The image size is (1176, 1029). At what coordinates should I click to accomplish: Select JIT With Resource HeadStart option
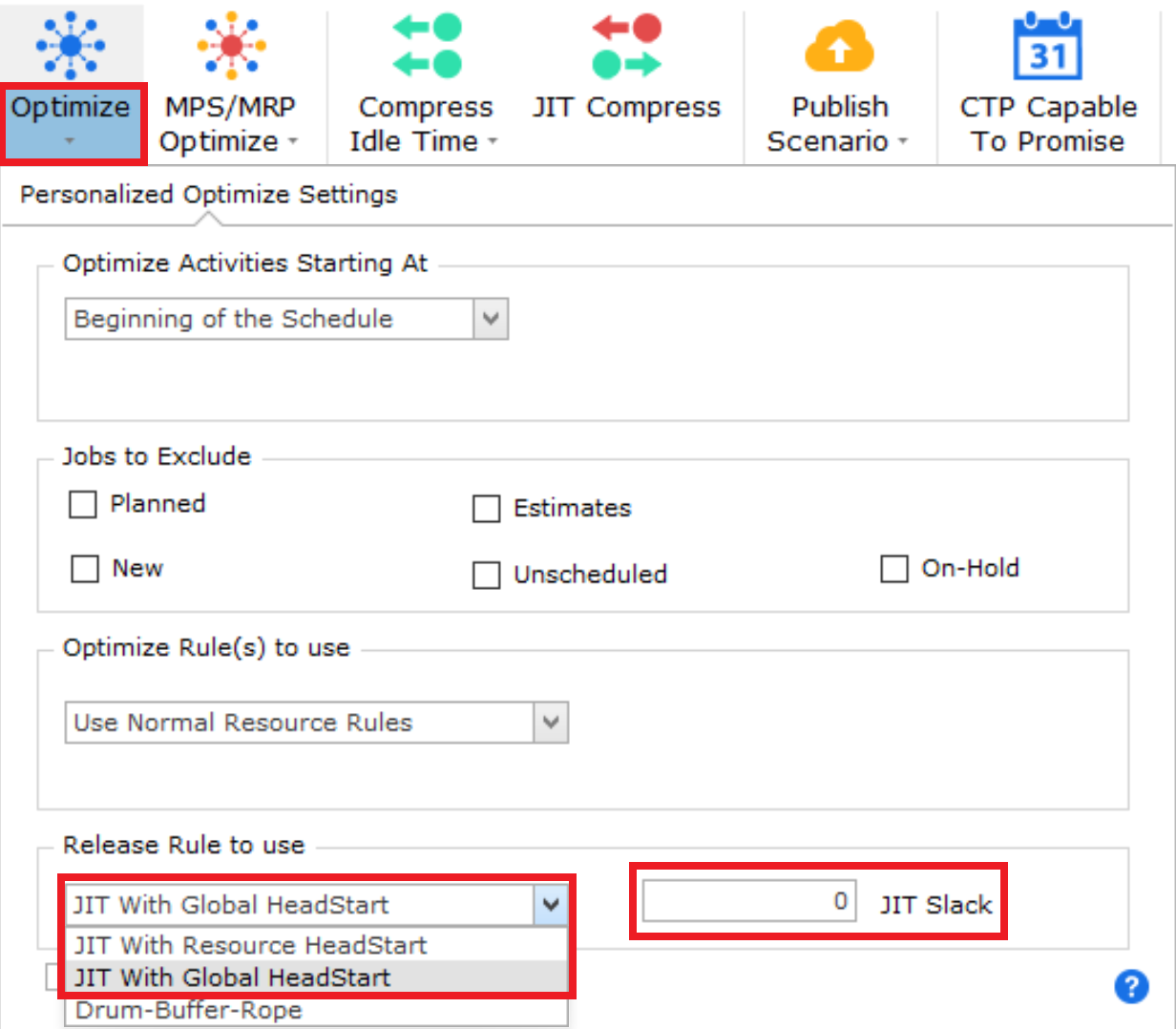(x=316, y=945)
